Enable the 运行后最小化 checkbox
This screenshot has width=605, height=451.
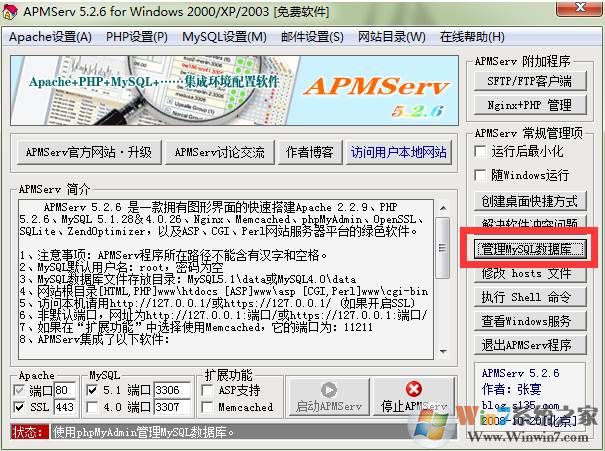pos(480,151)
